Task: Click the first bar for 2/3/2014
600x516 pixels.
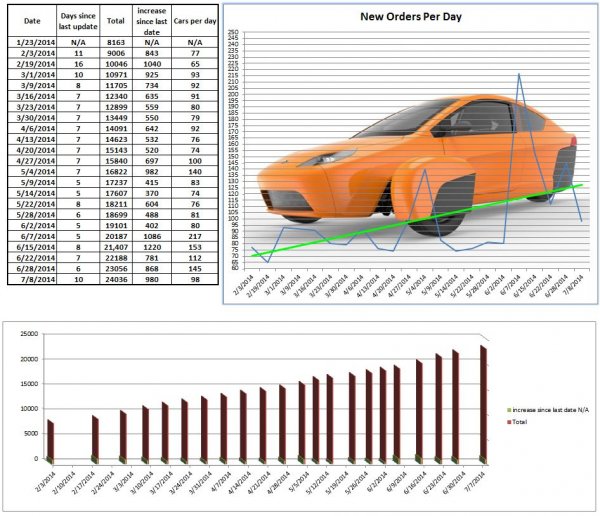Action: pyautogui.click(x=52, y=440)
